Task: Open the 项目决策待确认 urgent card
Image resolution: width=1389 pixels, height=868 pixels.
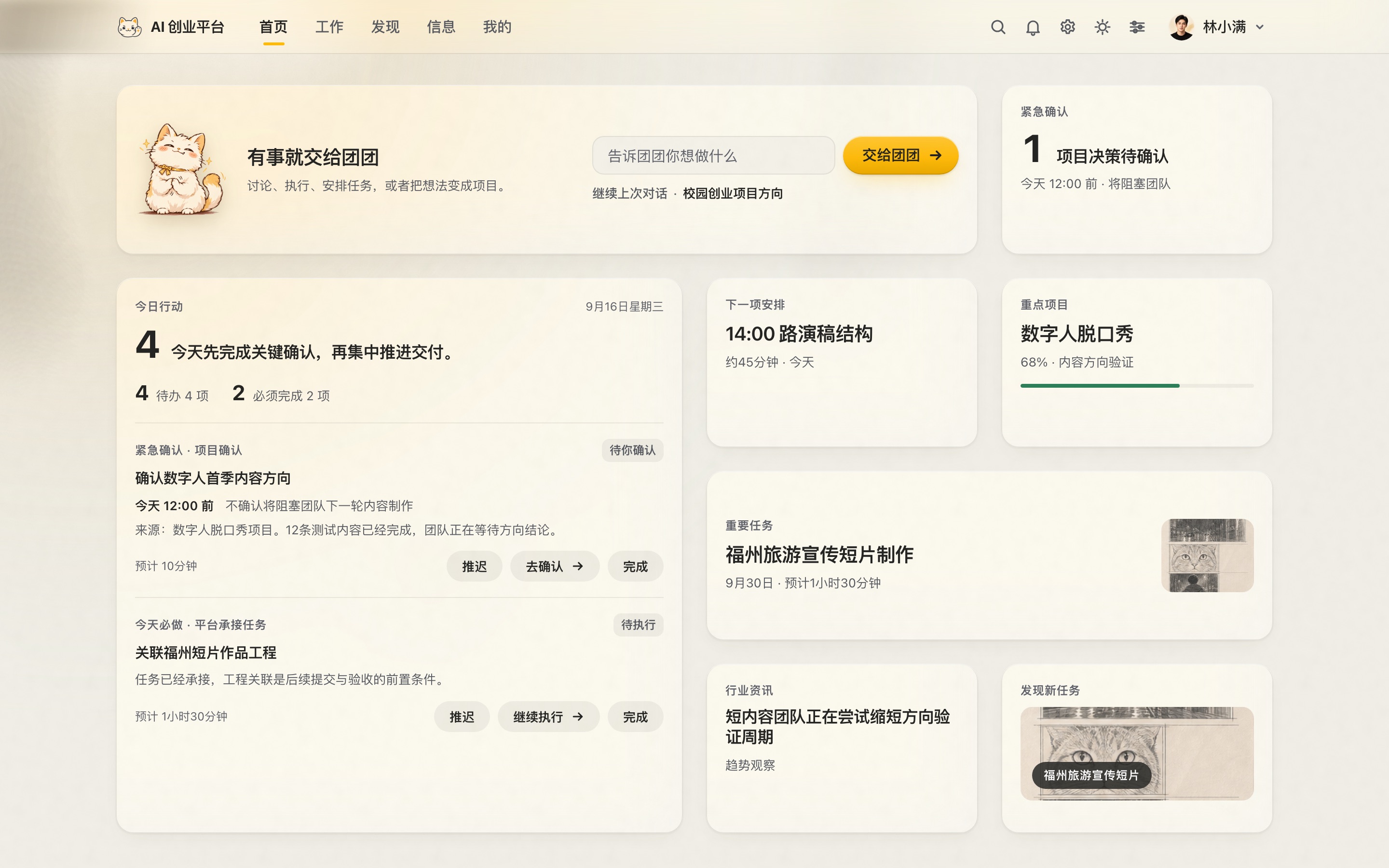Action: [x=1136, y=169]
